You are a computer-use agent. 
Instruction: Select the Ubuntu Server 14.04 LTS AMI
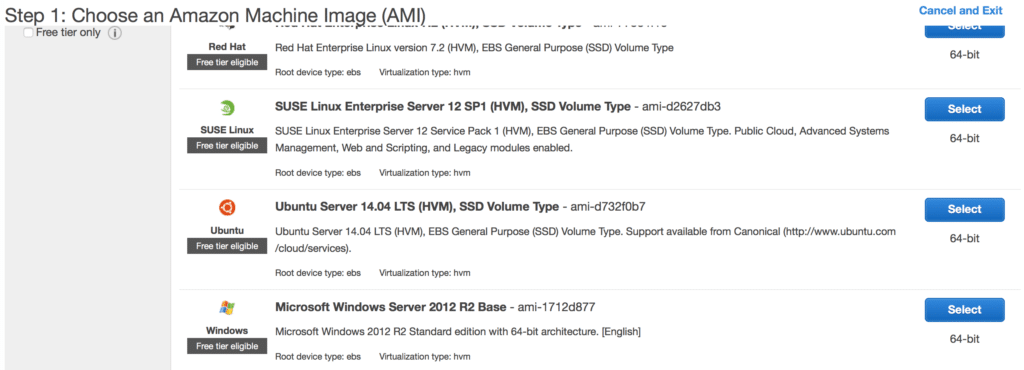coord(964,209)
